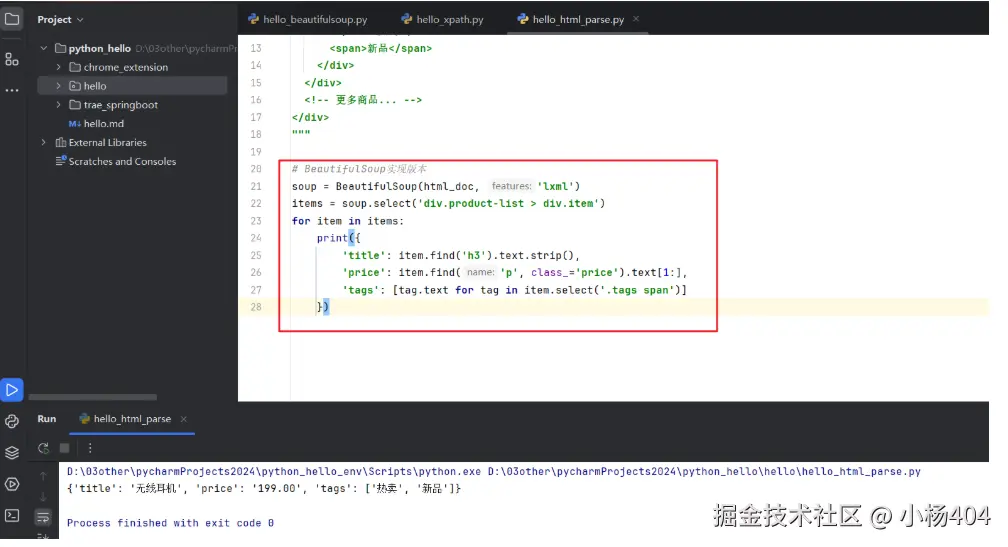Rerun hello_html_parse with rerun icon
Screen dimensions: 1008x547
click(43, 448)
